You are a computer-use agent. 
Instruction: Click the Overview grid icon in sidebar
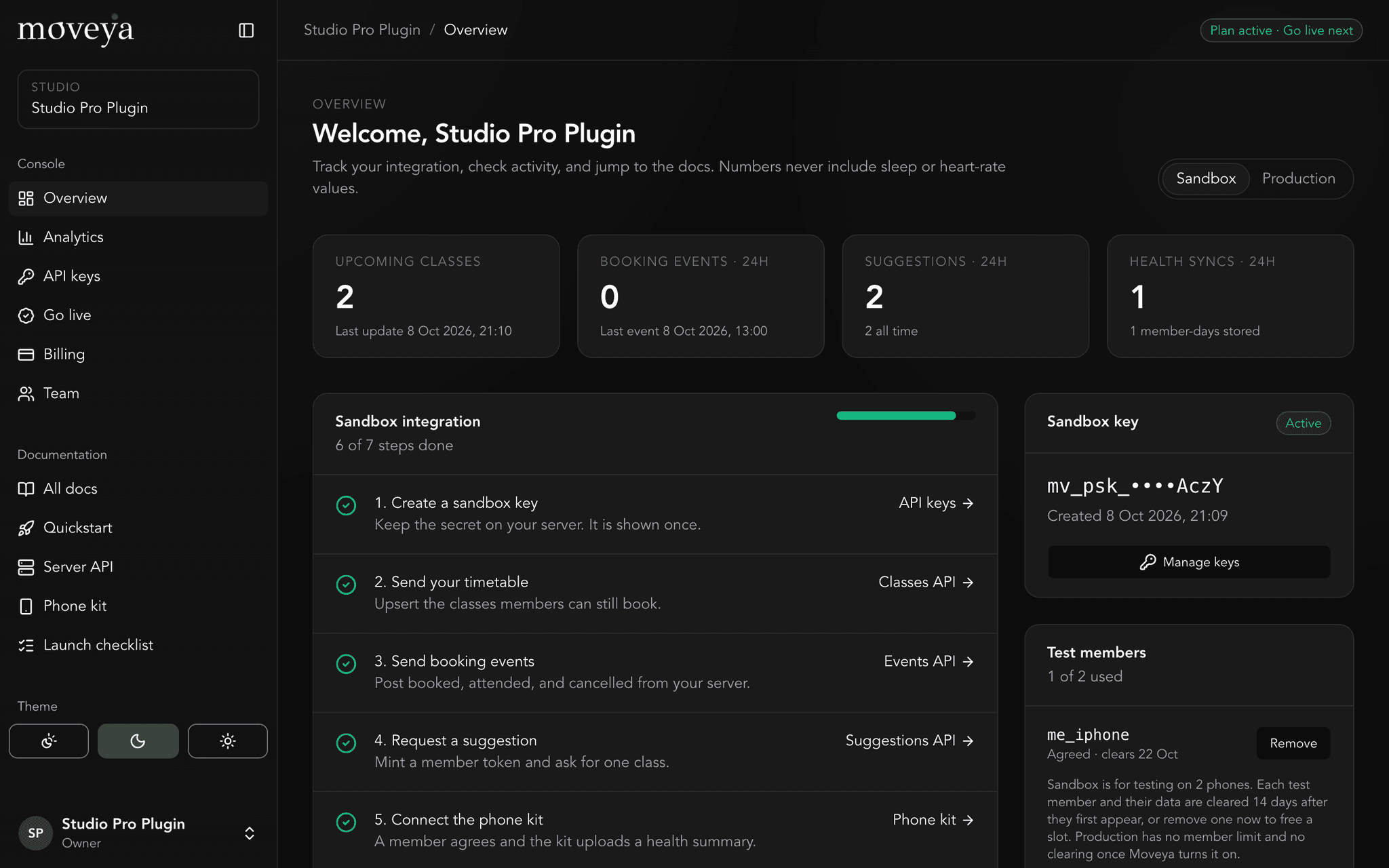click(x=26, y=198)
